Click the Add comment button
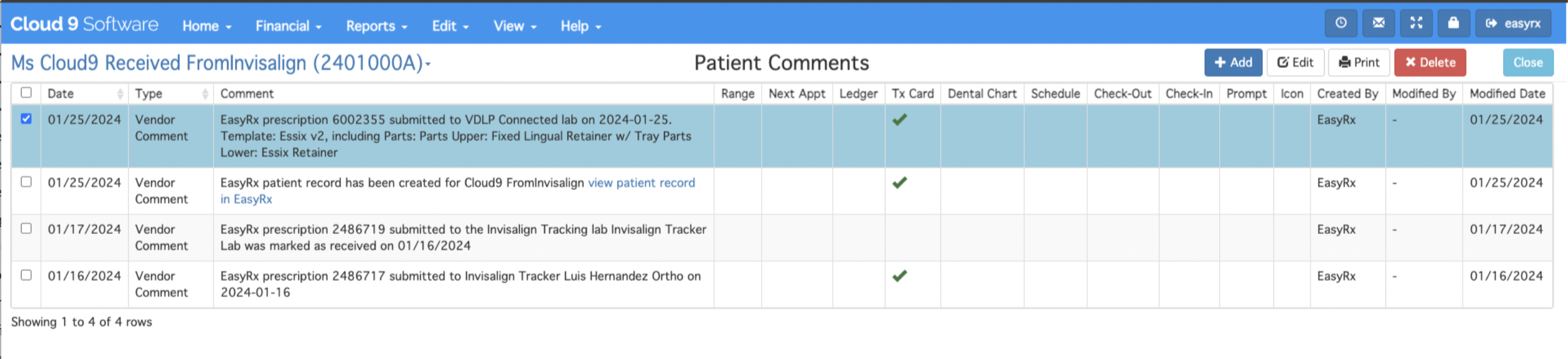 pyautogui.click(x=1233, y=63)
